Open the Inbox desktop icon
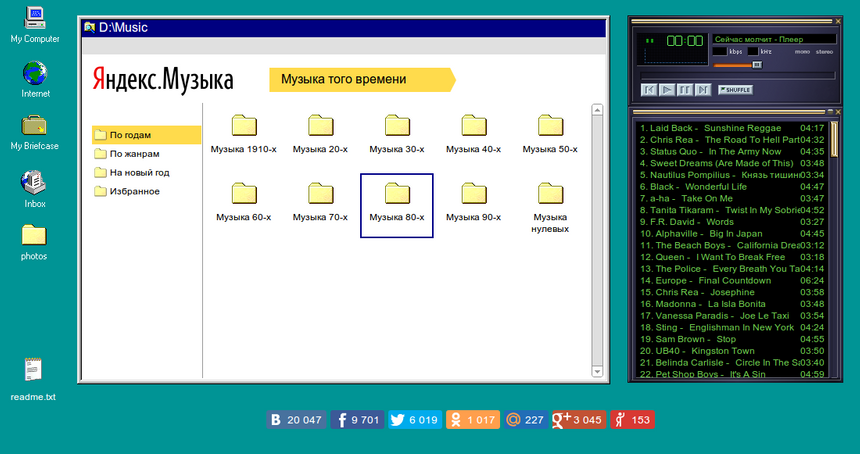Viewport: 860px width, 454px height. coord(34,189)
